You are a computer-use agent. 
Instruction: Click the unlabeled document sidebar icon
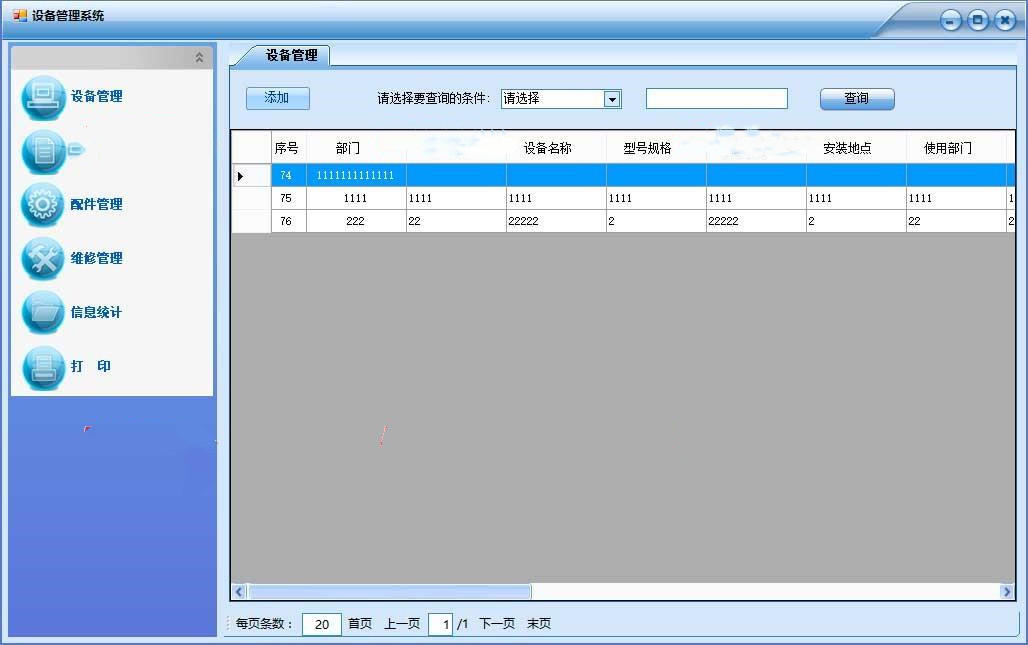point(43,151)
